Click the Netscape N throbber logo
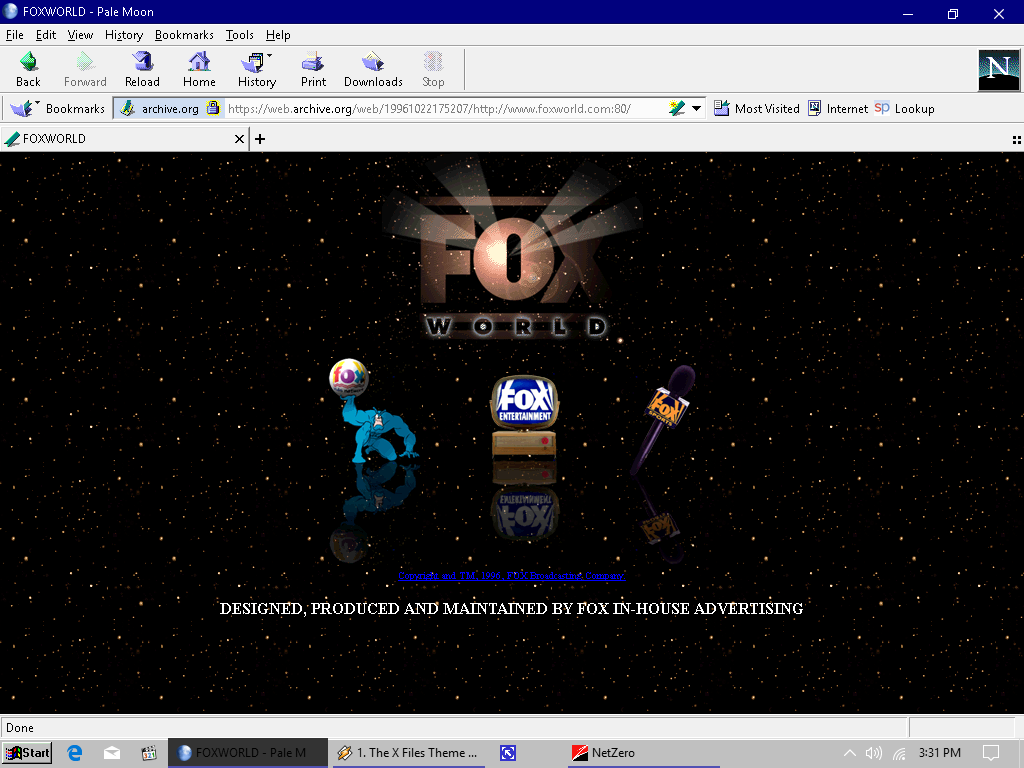 tap(999, 70)
